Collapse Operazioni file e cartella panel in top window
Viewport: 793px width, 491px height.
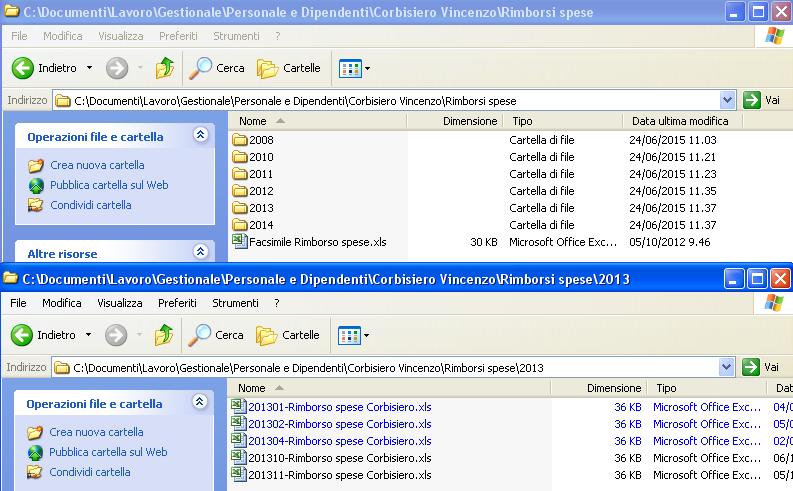pos(200,135)
